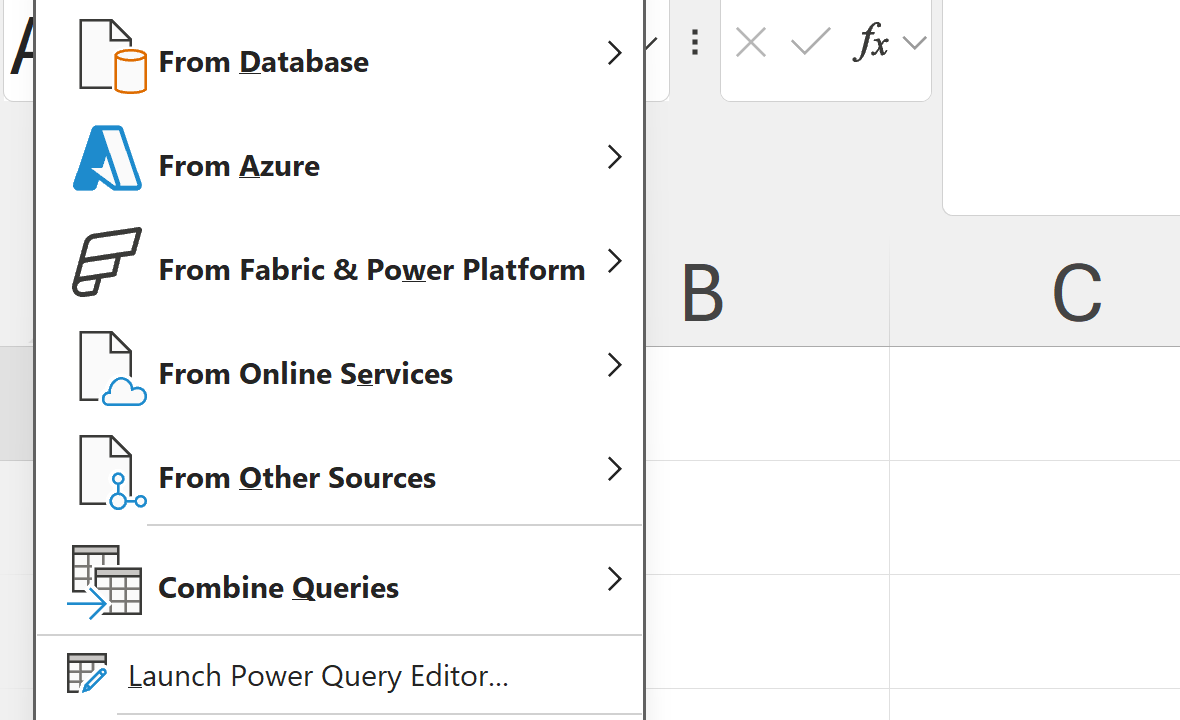Expand the From Azure submenu arrow

click(614, 158)
